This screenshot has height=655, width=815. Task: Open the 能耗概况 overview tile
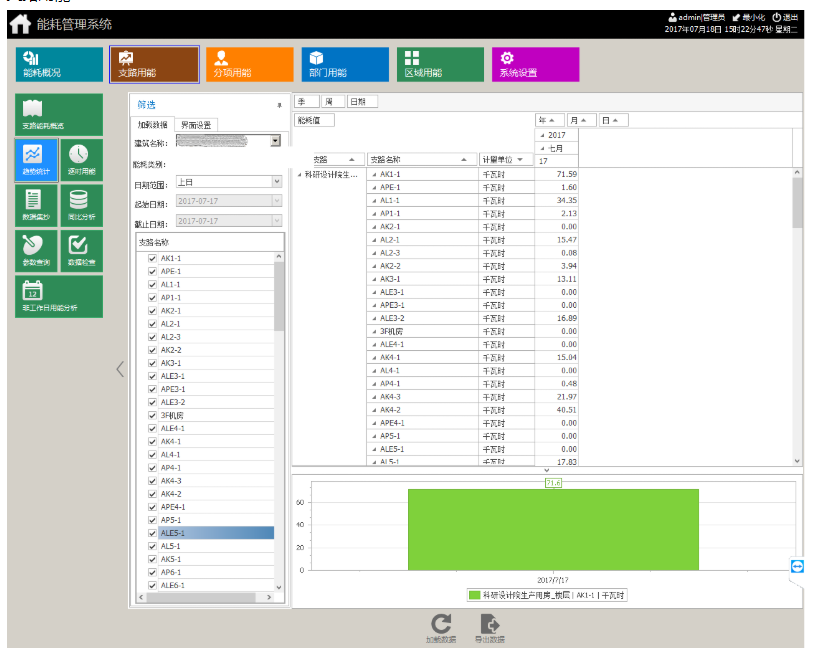pyautogui.click(x=59, y=64)
